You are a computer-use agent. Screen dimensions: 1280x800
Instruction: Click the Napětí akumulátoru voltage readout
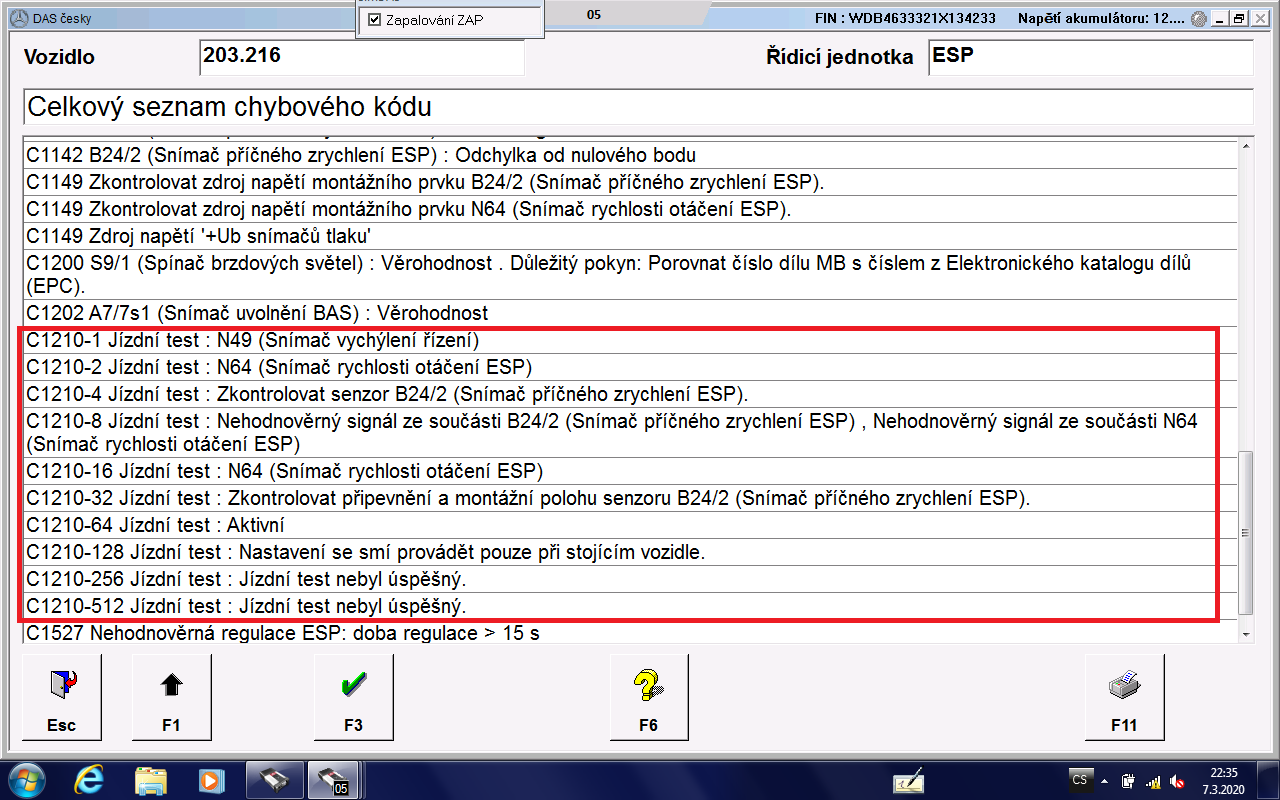click(x=1101, y=18)
